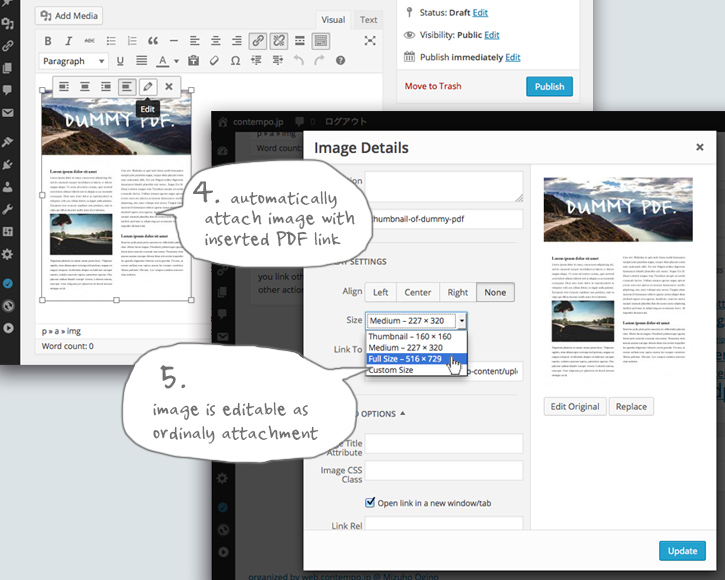Image resolution: width=725 pixels, height=580 pixels.
Task: Align inserted image right via image toolbar
Action: tap(106, 86)
